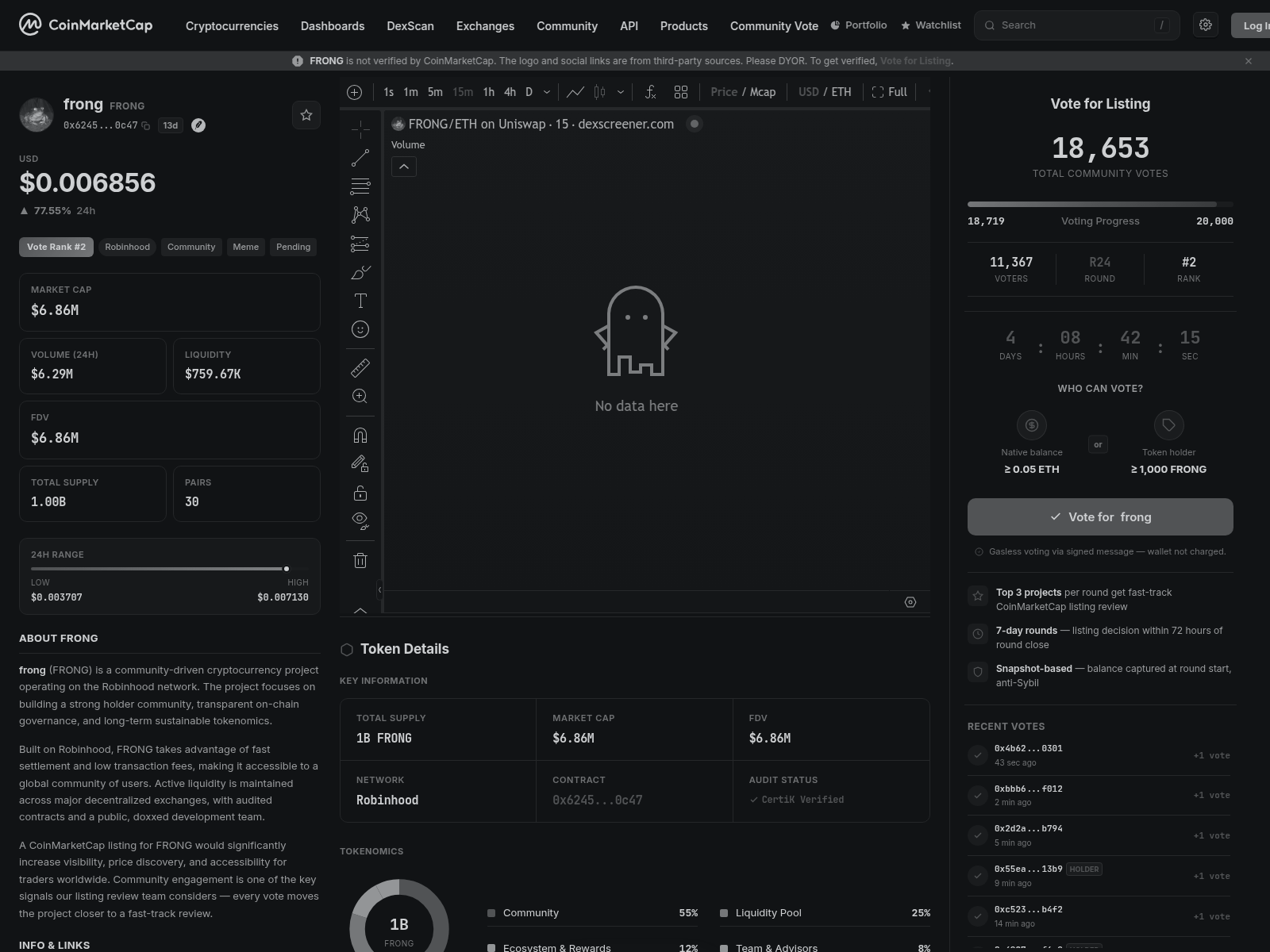Open the Cryptocurrencies menu
This screenshot has width=1270, height=952.
(x=232, y=26)
